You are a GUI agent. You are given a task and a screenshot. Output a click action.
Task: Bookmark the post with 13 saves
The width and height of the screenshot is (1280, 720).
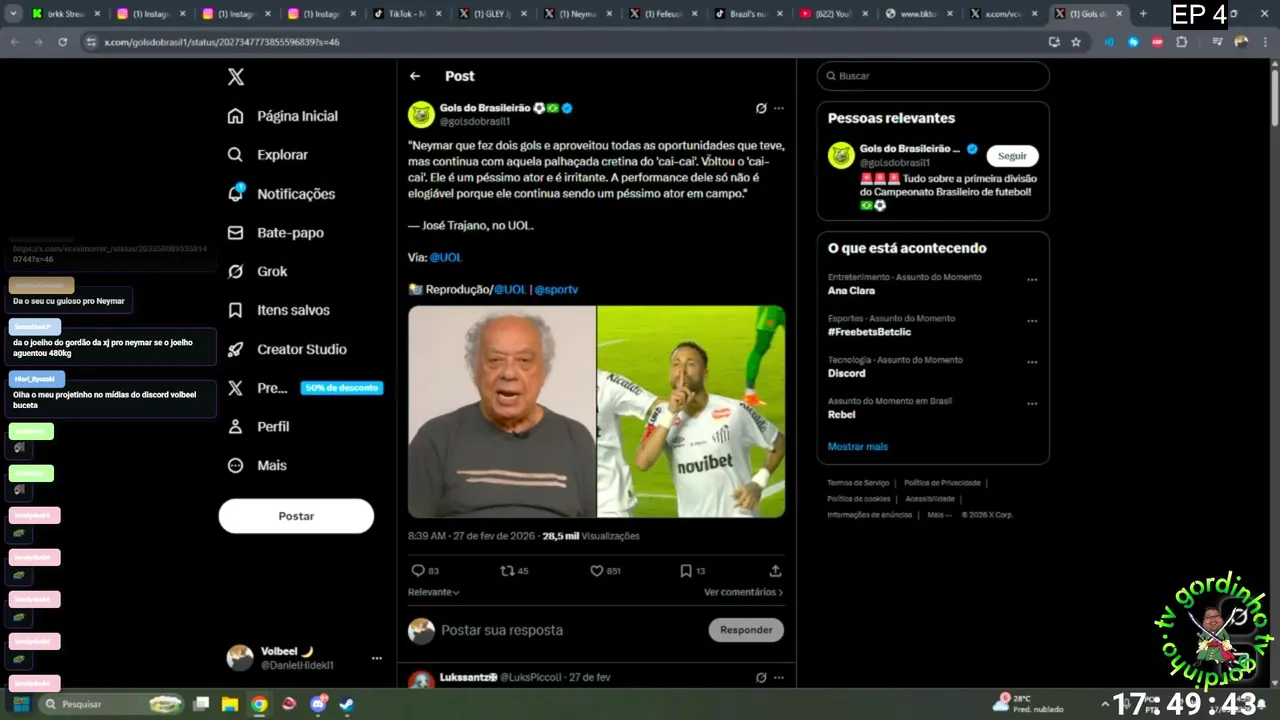pyautogui.click(x=693, y=571)
